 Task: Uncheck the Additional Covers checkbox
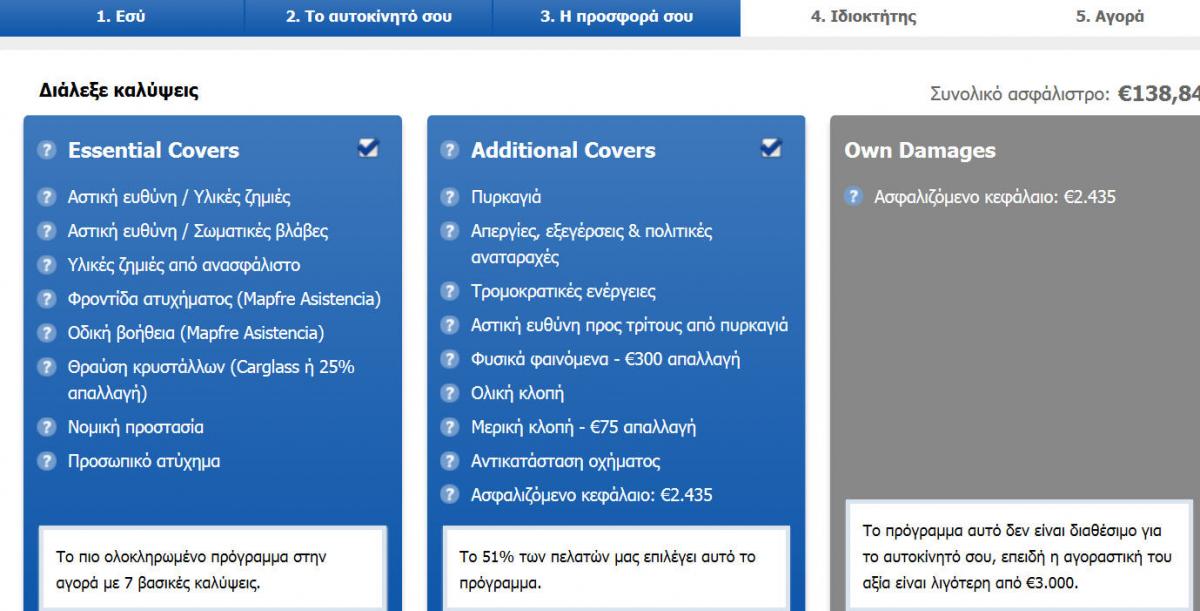click(771, 148)
